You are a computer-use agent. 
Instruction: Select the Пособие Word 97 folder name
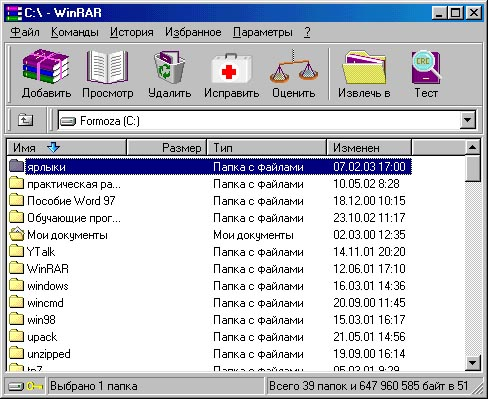(x=71, y=201)
